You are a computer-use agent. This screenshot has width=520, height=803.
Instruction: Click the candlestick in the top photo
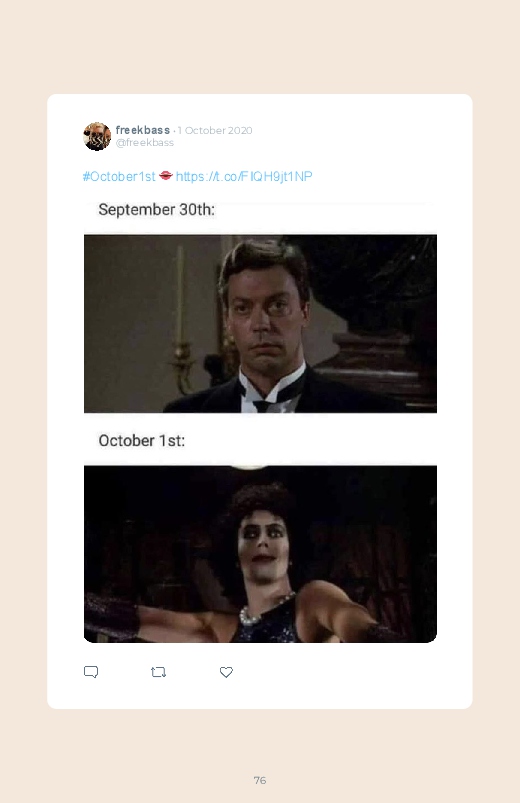click(x=181, y=318)
